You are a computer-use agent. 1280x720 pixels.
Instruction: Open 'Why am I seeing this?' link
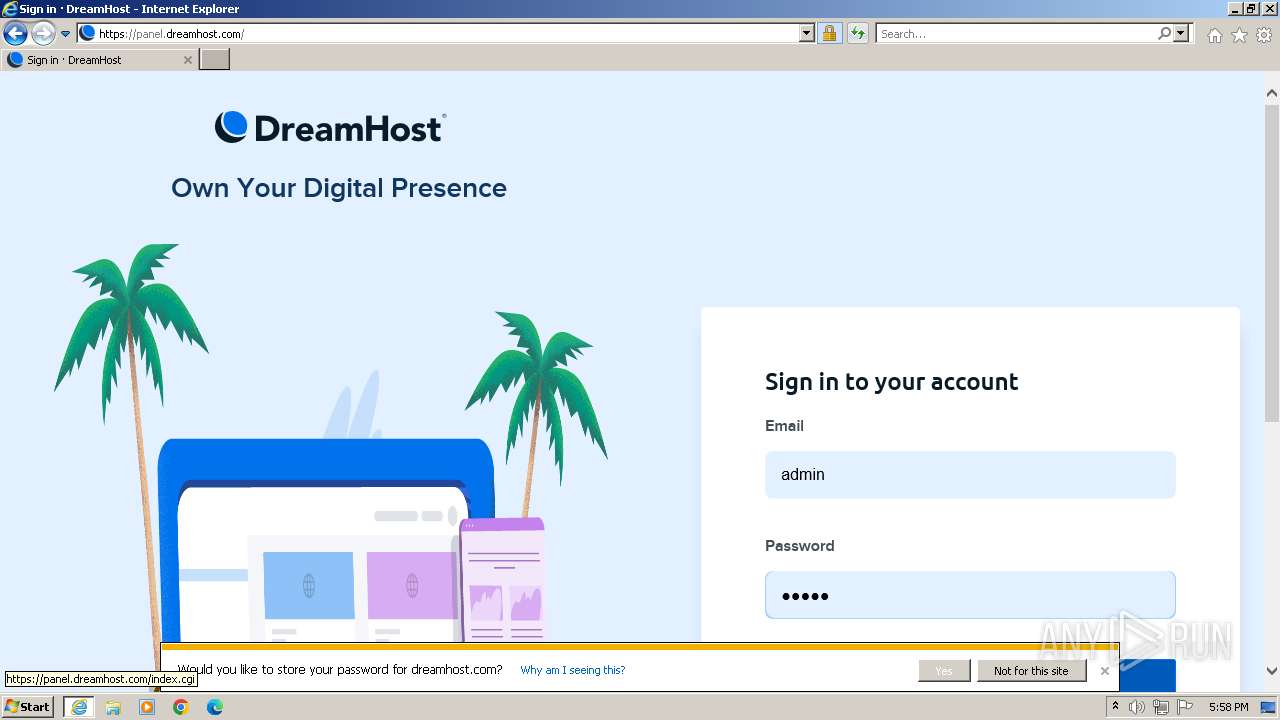click(573, 670)
